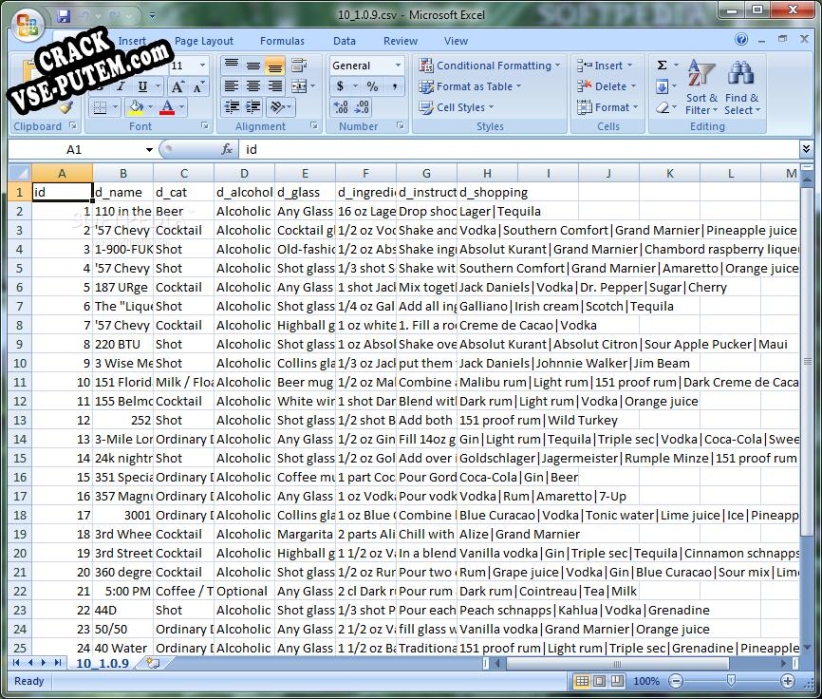
Task: Toggle bottom vertical alignment button
Action: 274,66
